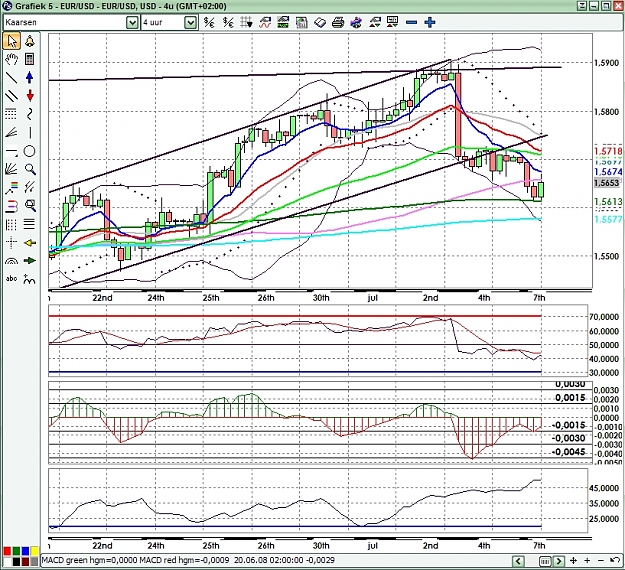The image size is (625, 570).
Task: Select the squiggle freehand curve tool
Action: click(x=29, y=114)
